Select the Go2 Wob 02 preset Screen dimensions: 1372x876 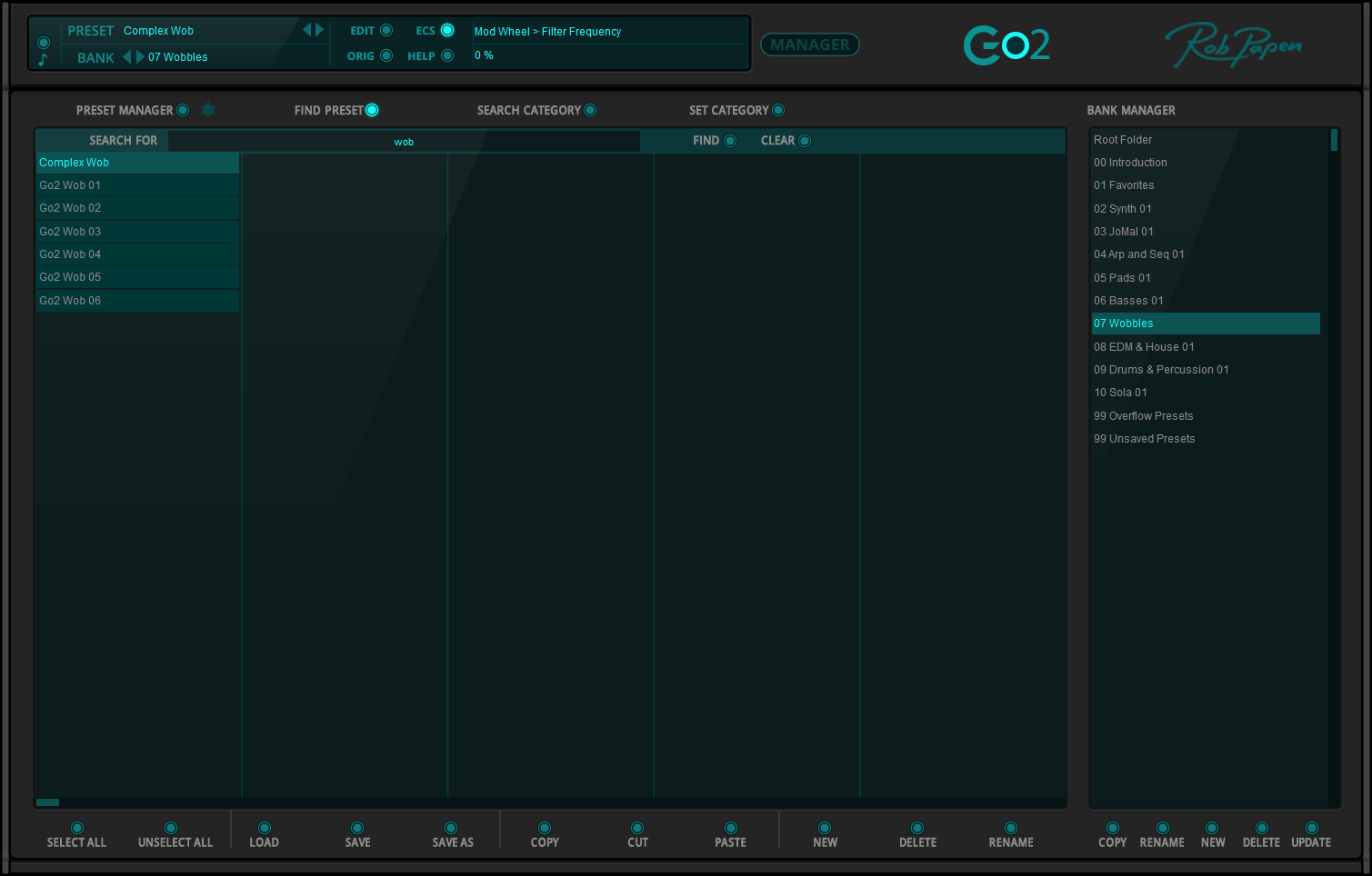(137, 208)
